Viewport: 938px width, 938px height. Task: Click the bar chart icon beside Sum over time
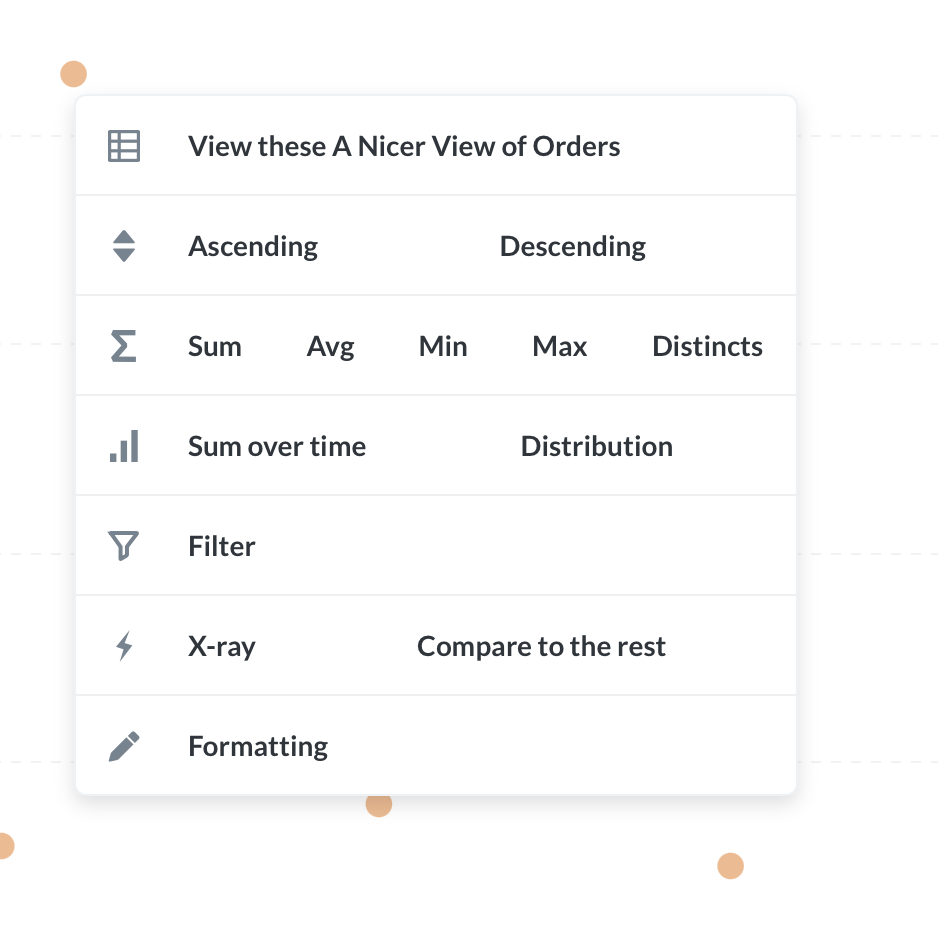pos(123,446)
